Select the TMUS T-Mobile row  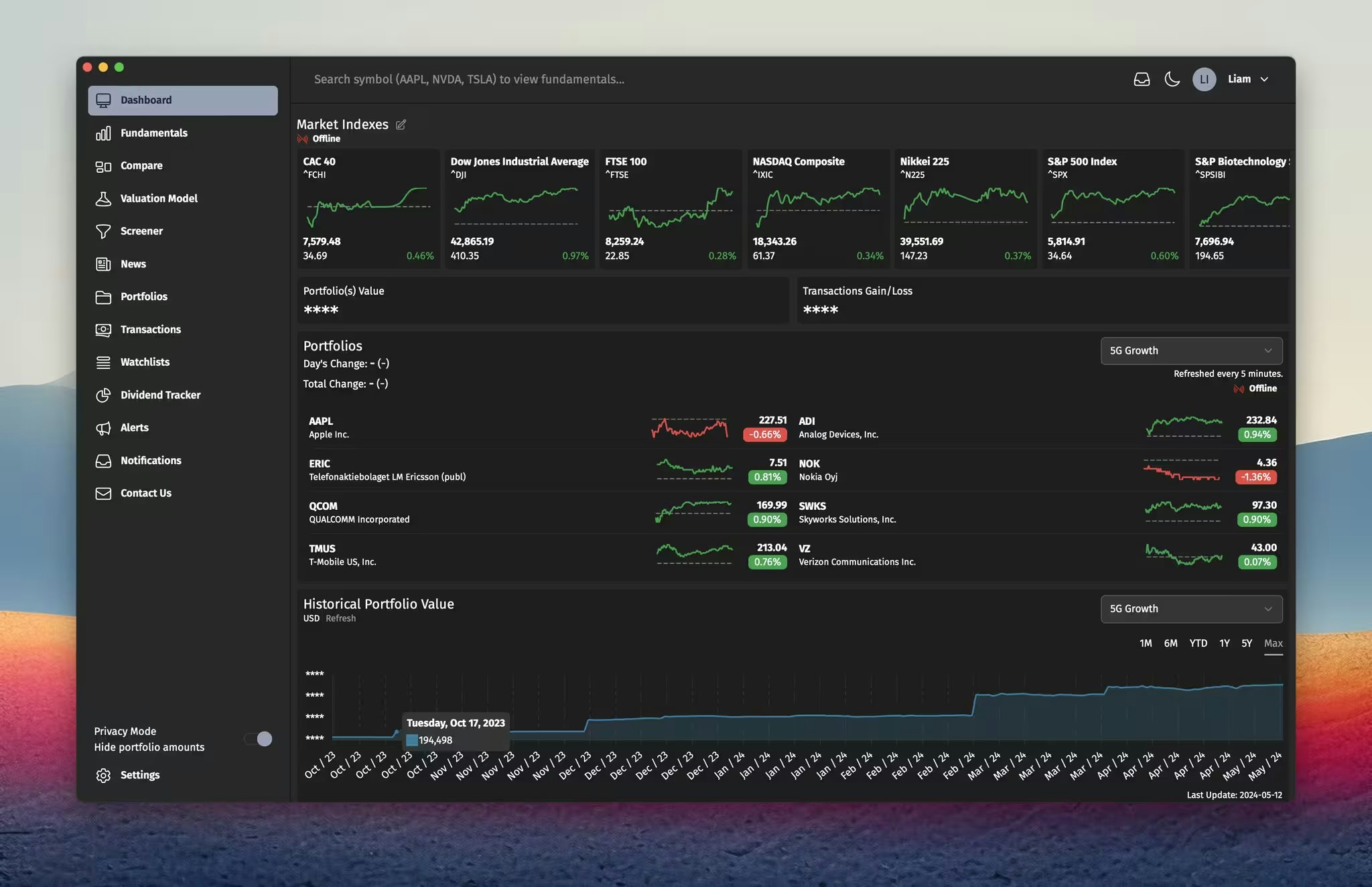[547, 555]
